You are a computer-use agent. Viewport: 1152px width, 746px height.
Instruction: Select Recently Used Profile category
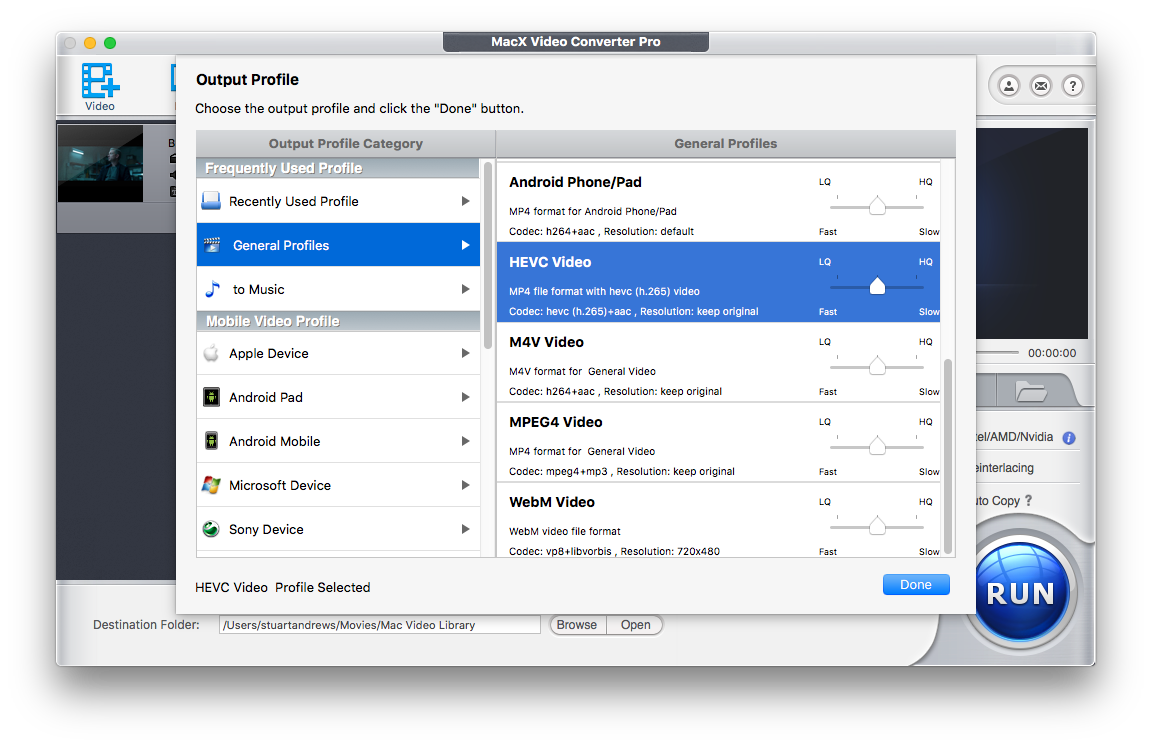[x=338, y=201]
